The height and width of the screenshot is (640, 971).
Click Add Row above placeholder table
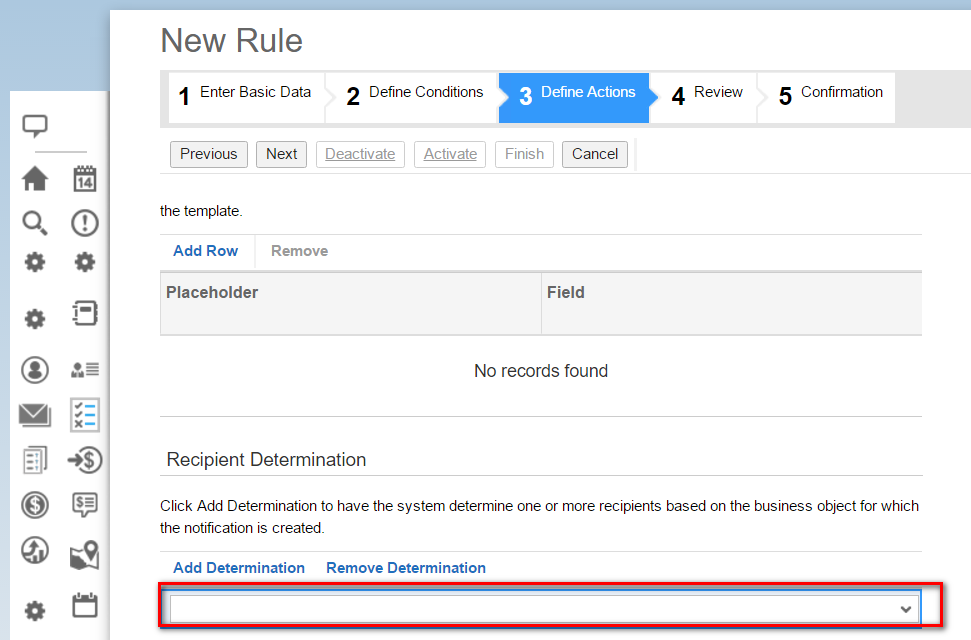206,251
